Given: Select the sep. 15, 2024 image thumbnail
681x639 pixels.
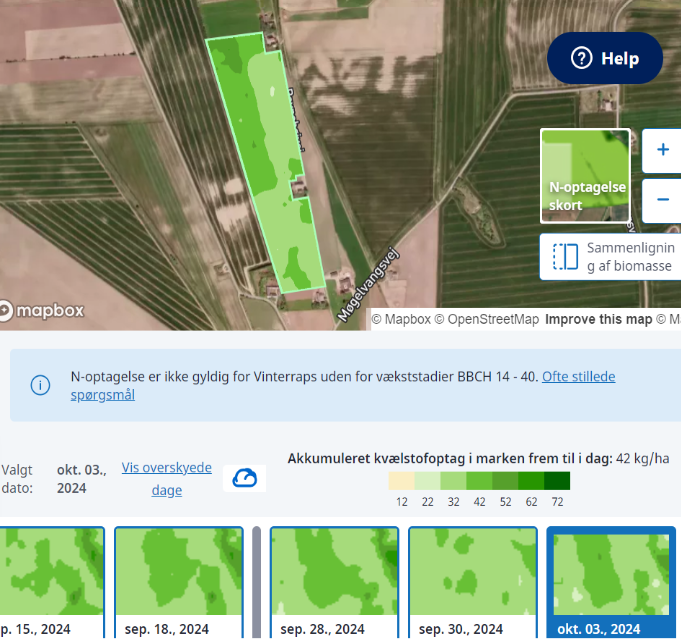Looking at the screenshot, I should [50, 582].
